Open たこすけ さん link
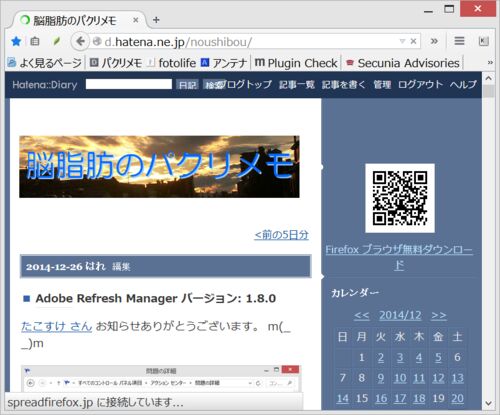This screenshot has width=500, height=415. [x=56, y=326]
